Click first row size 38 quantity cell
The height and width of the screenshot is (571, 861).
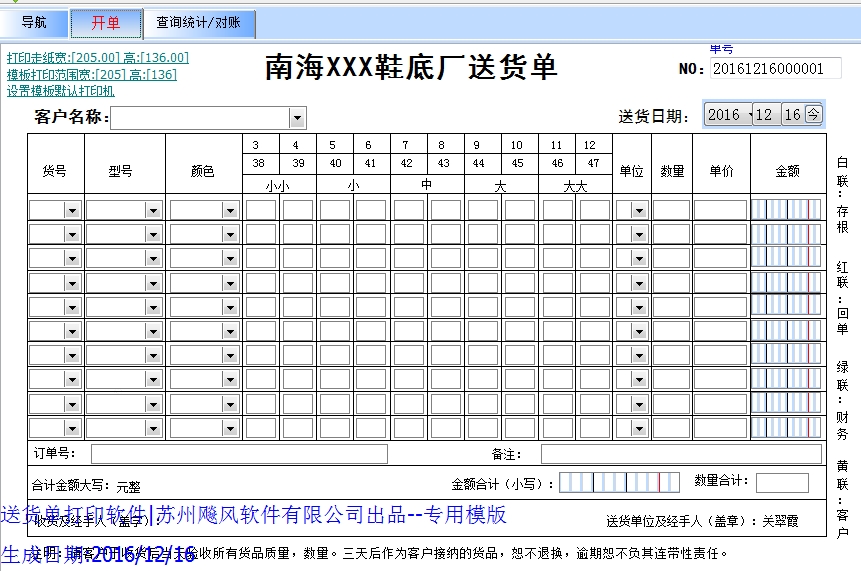click(x=261, y=210)
